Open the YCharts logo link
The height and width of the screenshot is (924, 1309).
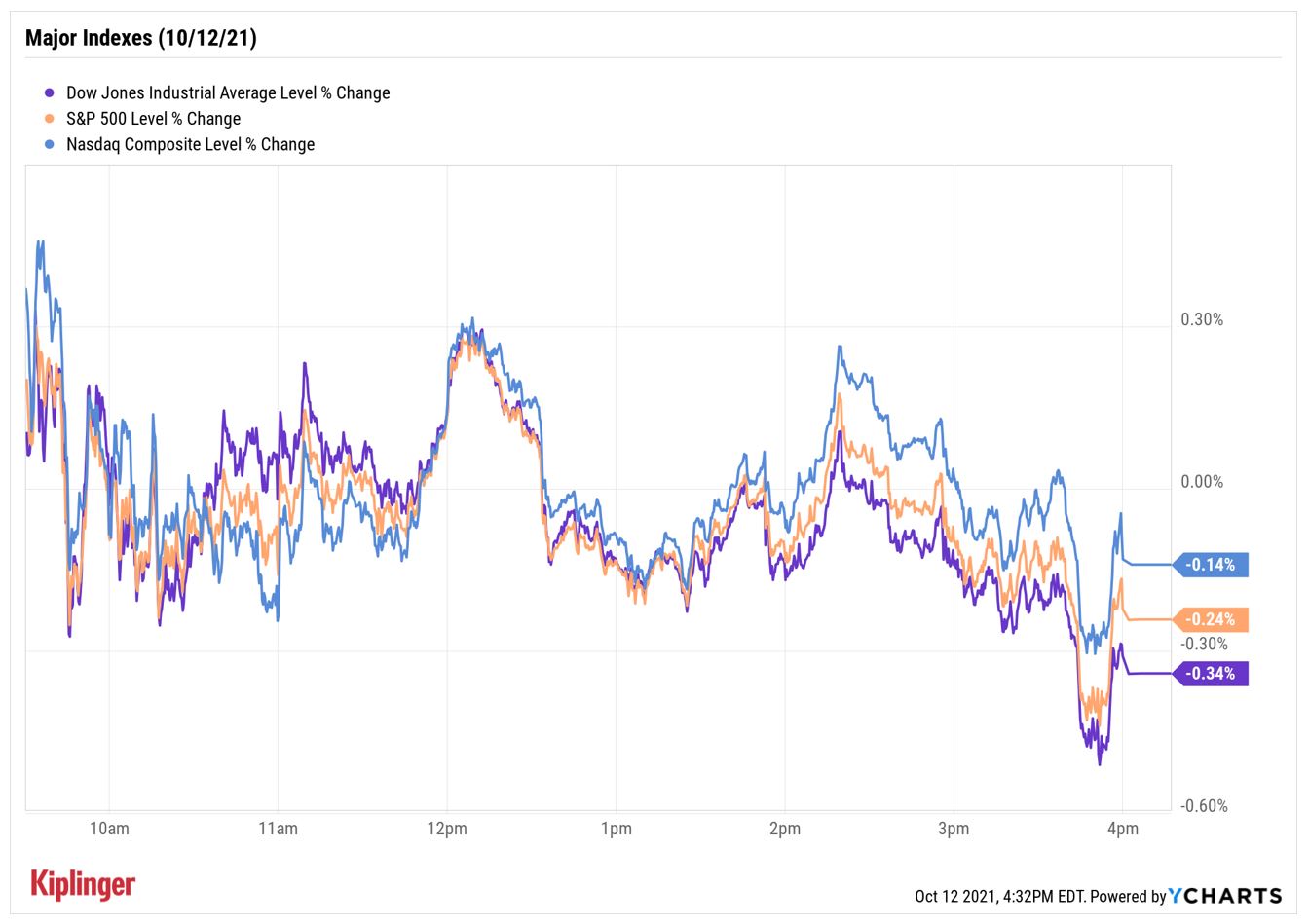[1225, 896]
